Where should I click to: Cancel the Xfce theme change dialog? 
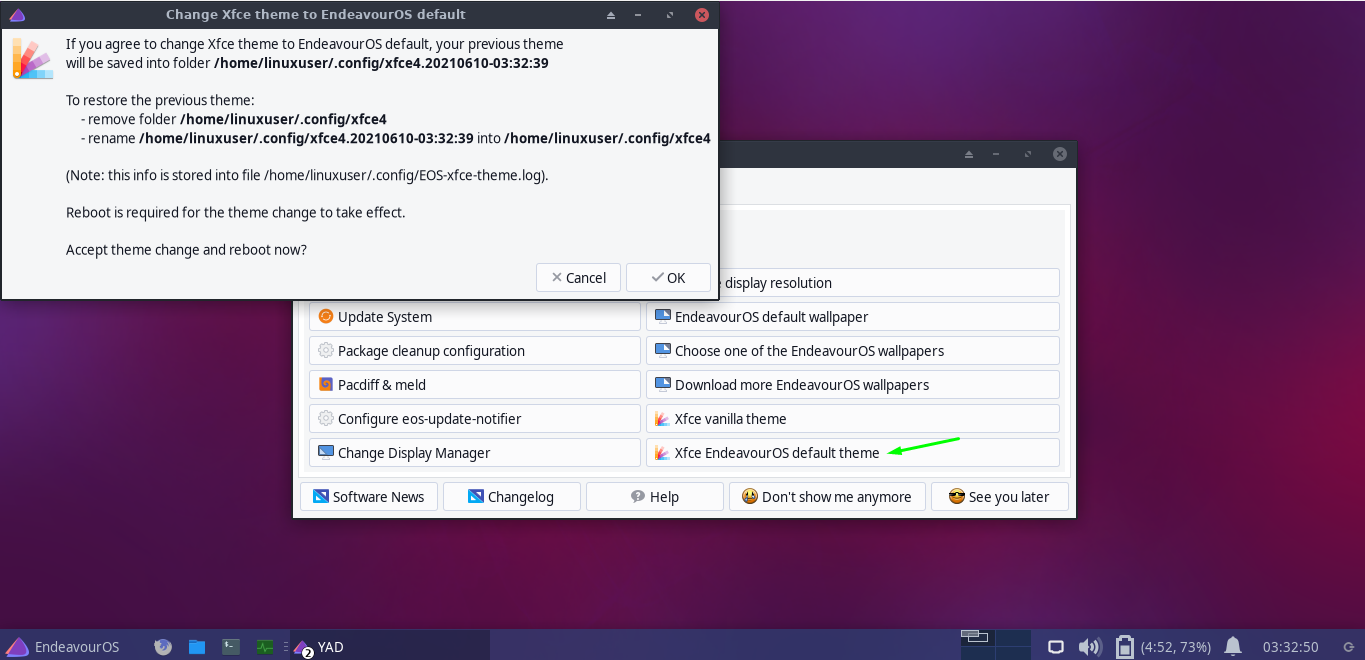(x=578, y=278)
